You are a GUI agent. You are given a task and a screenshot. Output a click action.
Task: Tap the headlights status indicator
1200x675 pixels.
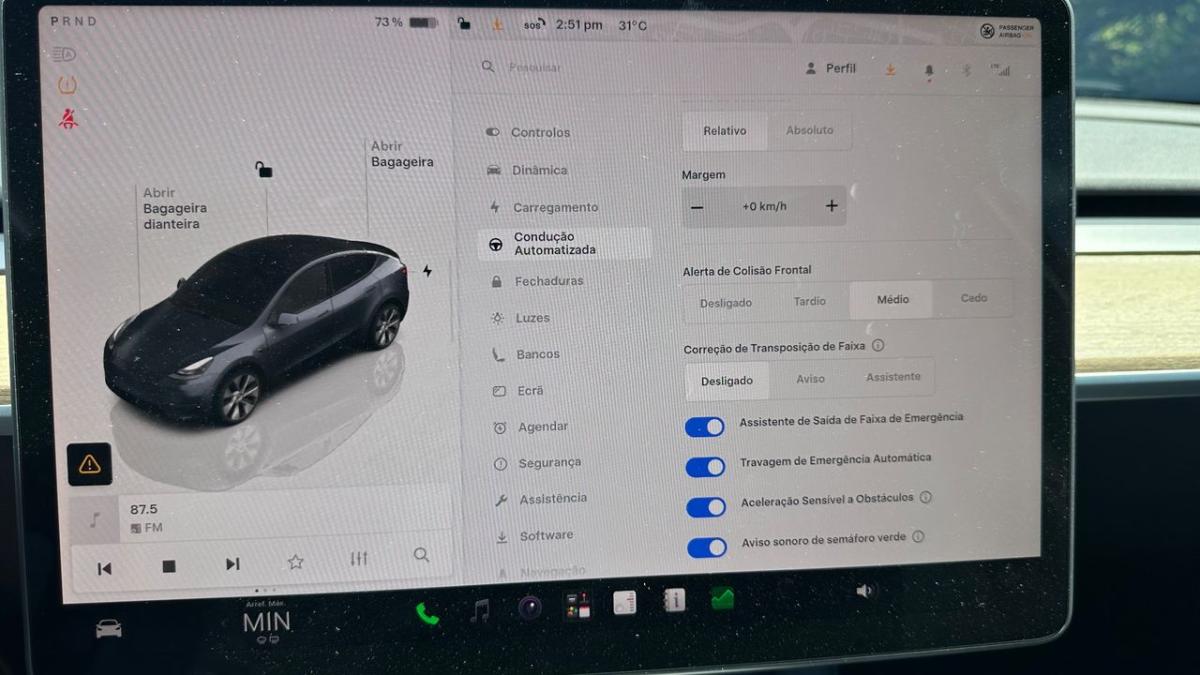point(64,54)
